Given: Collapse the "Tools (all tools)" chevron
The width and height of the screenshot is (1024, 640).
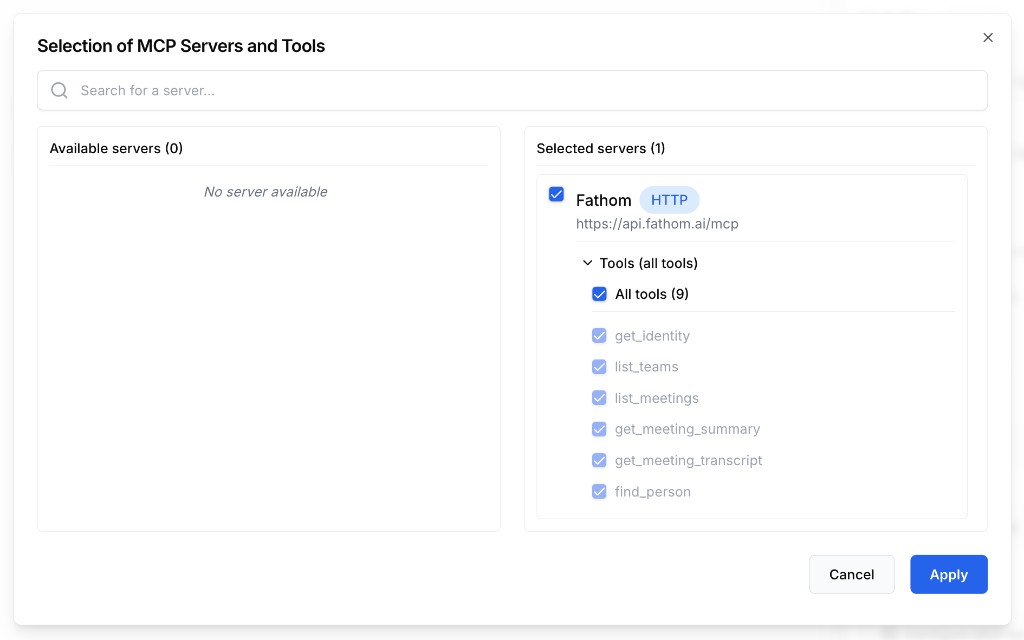Looking at the screenshot, I should (x=587, y=263).
